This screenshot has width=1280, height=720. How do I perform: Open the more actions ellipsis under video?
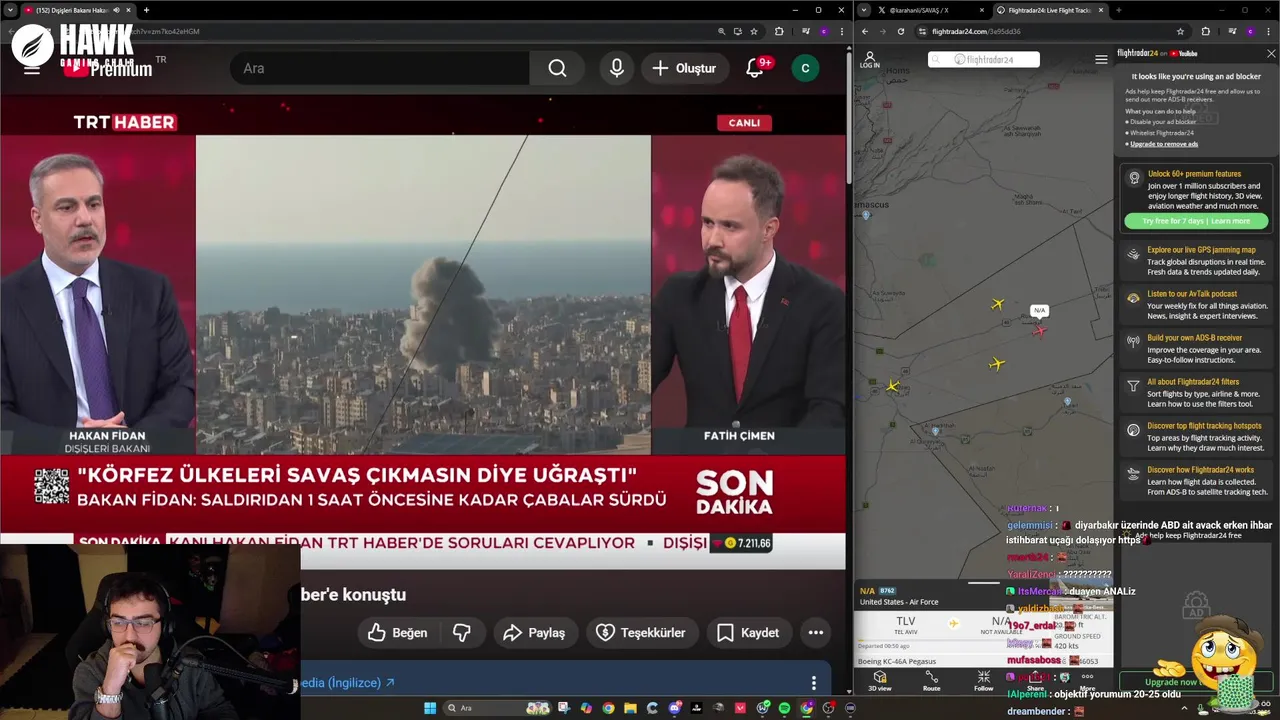(816, 633)
